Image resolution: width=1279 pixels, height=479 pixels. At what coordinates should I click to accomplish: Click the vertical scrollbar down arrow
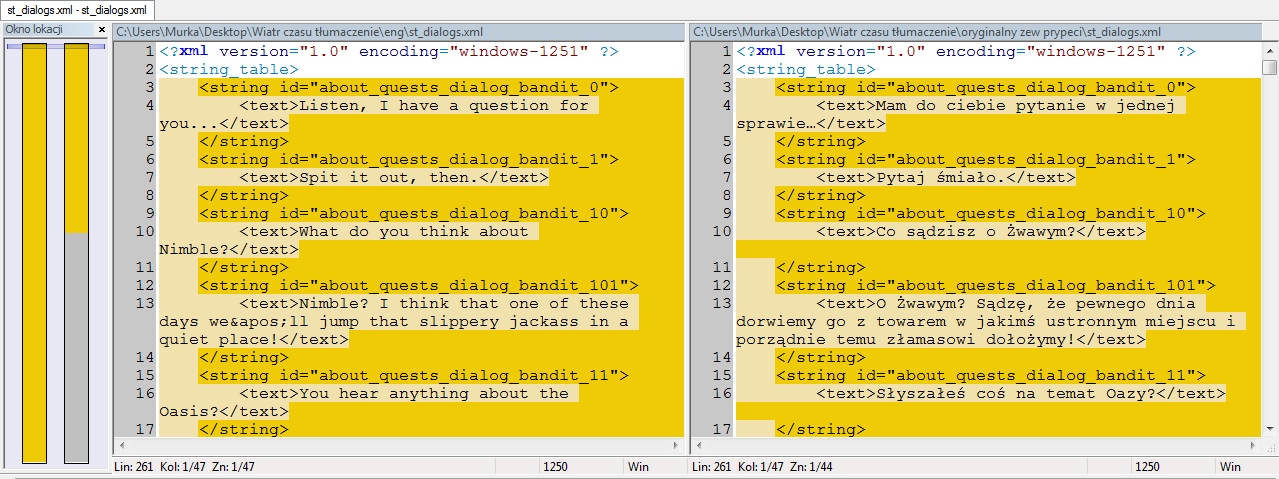point(1269,429)
